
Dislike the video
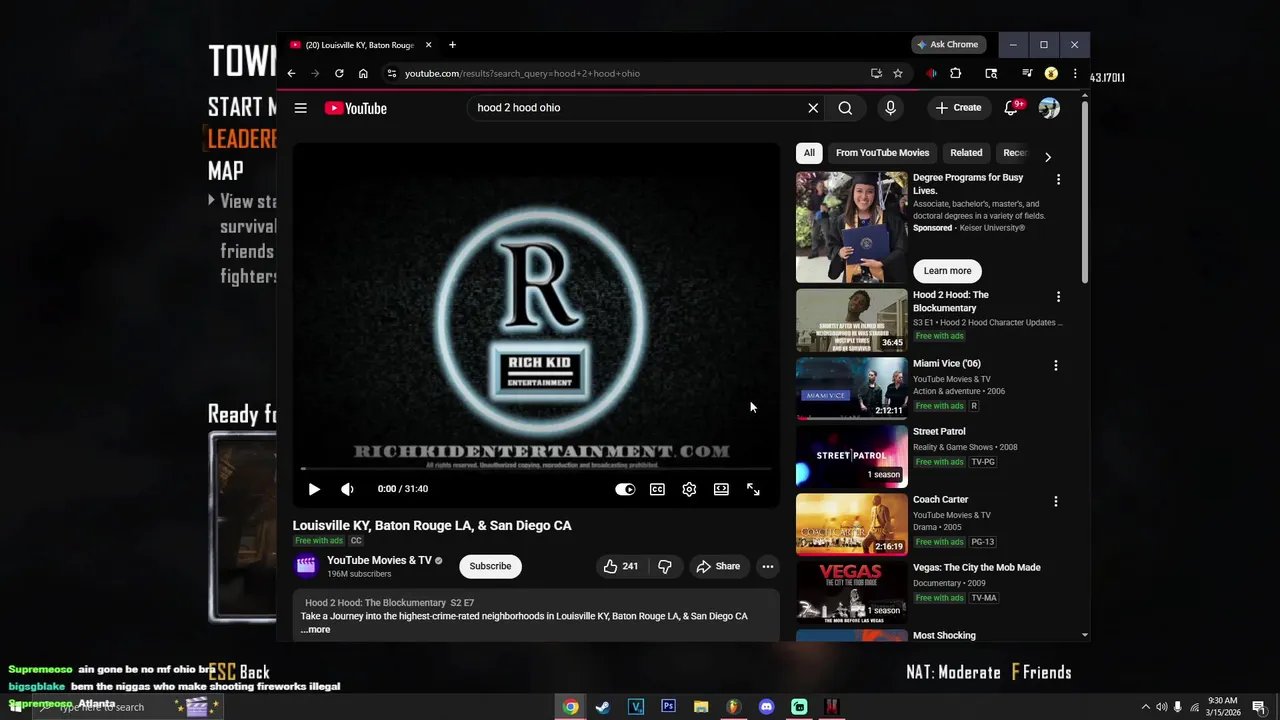coord(665,566)
